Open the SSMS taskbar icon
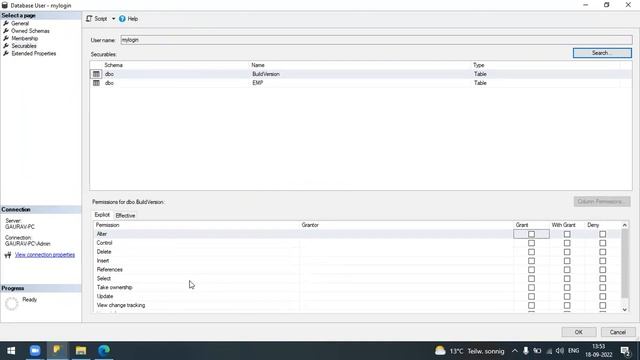 pyautogui.click(x=57, y=351)
